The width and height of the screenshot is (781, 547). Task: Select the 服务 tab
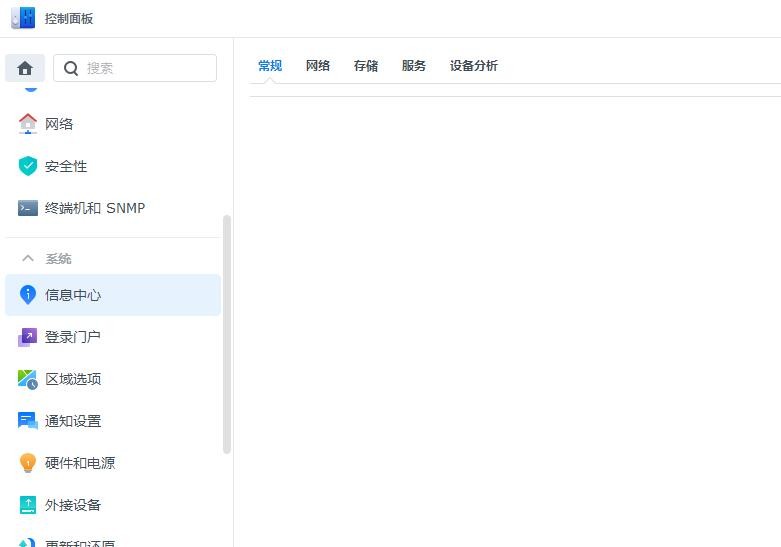pyautogui.click(x=414, y=66)
